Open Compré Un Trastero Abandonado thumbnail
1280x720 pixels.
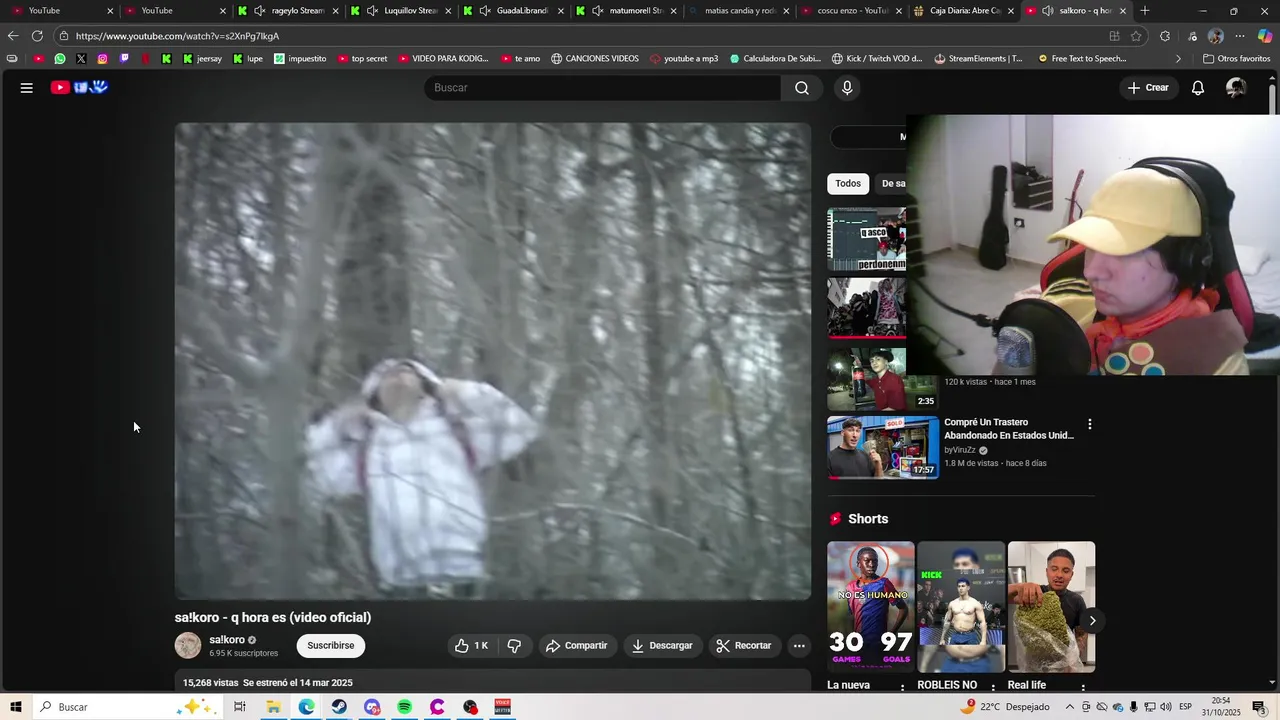[x=883, y=447]
